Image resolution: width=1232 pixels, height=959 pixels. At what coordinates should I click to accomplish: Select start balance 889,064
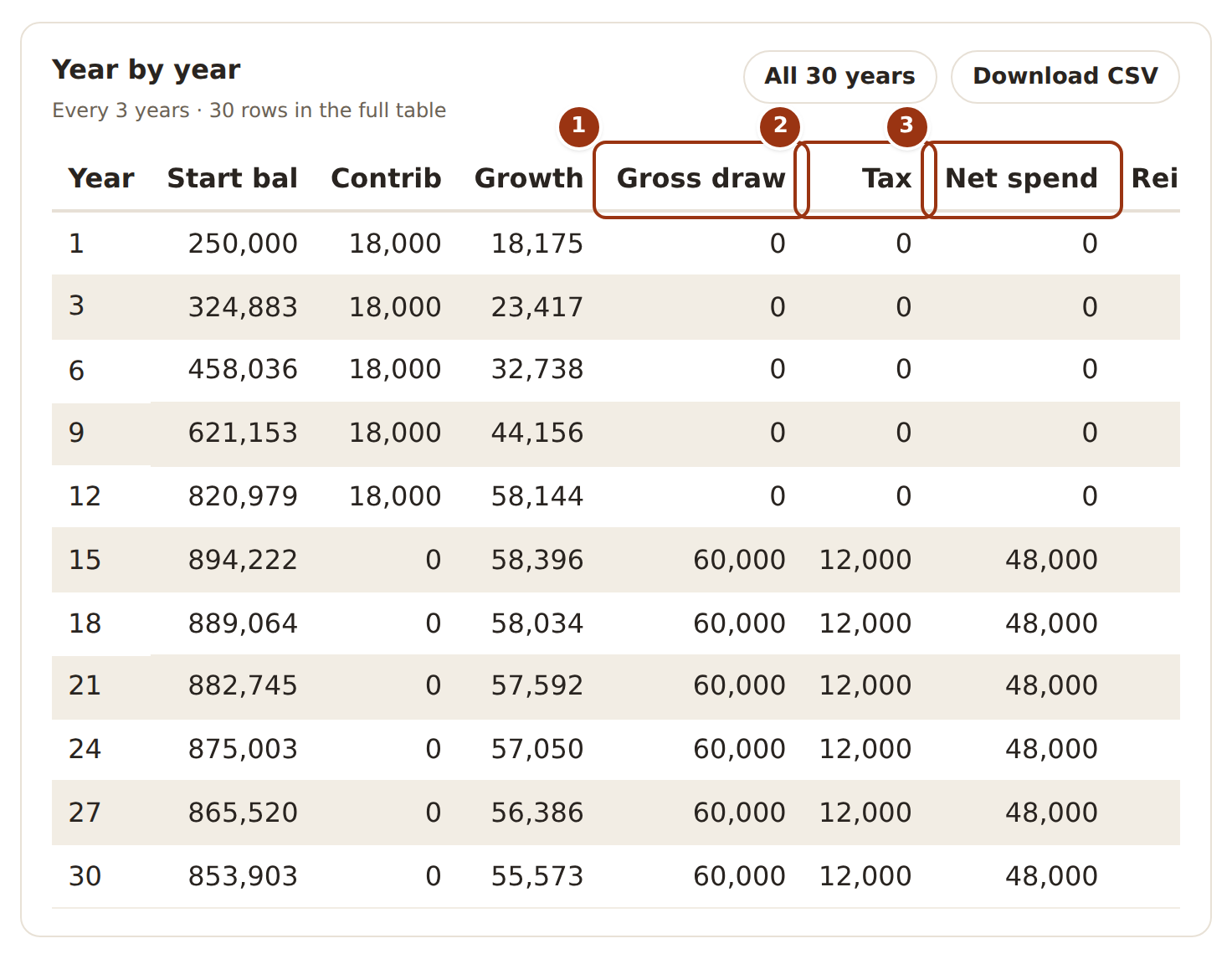(x=243, y=623)
